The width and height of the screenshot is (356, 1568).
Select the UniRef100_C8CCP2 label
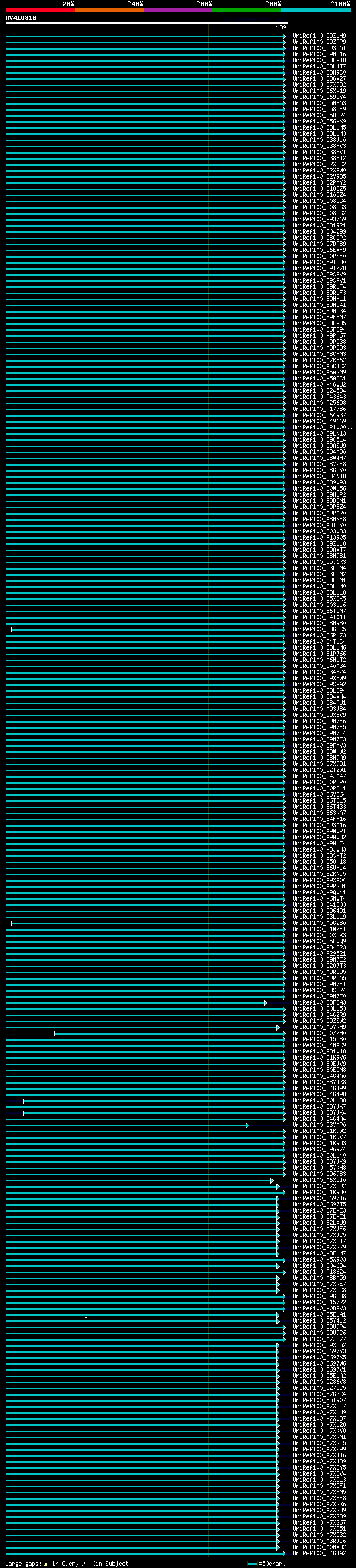click(x=319, y=238)
